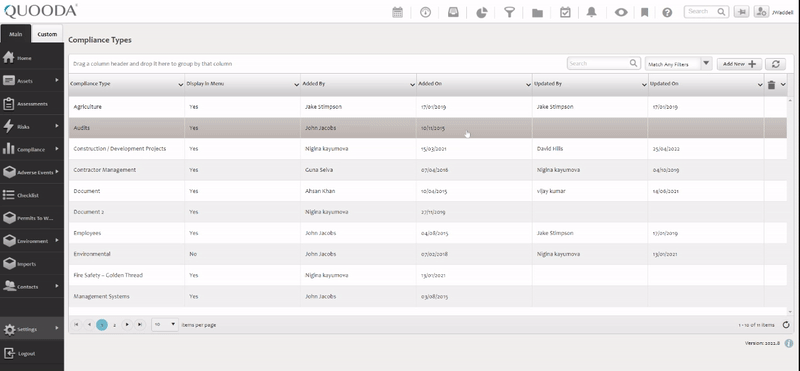This screenshot has width=800, height=371.
Task: Select the Fire Safety – Golden Thread row
Action: click(428, 275)
